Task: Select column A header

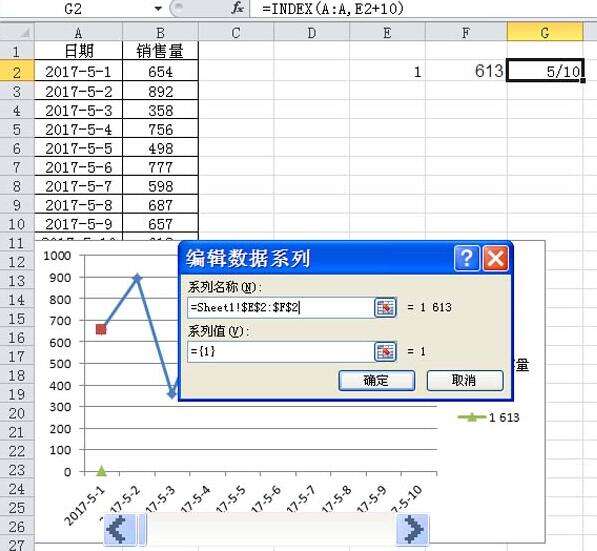Action: (78, 33)
